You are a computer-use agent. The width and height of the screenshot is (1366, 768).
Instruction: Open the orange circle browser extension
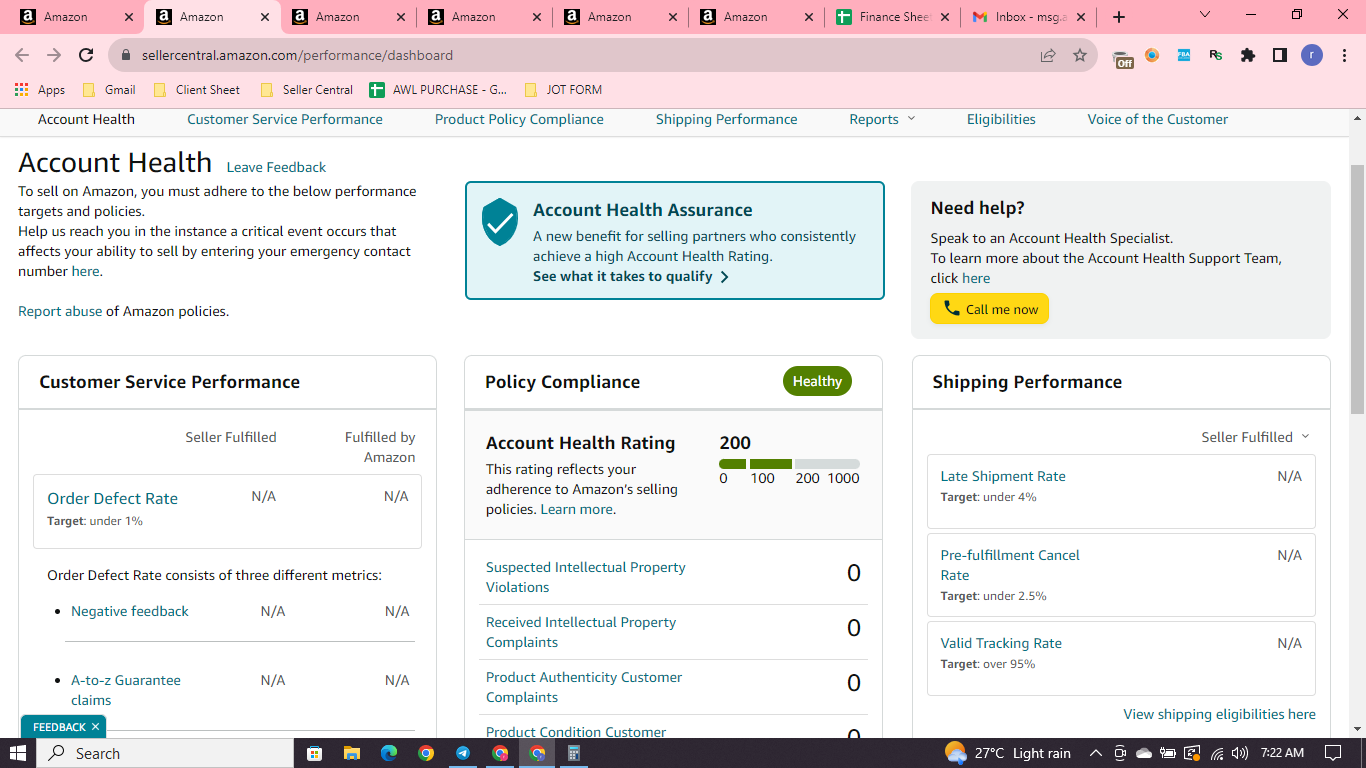[1152, 56]
